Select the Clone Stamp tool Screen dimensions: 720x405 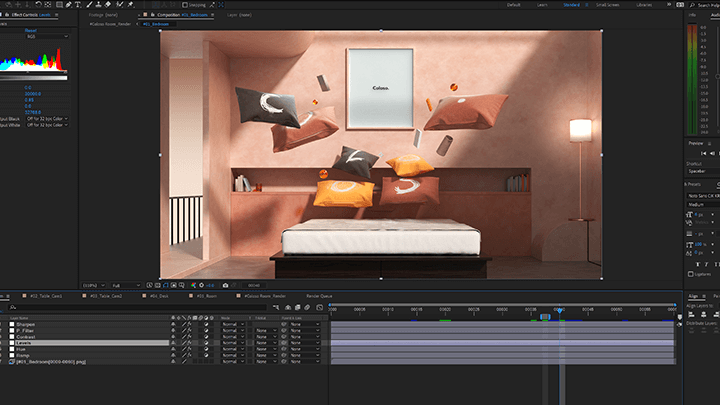[x=98, y=5]
